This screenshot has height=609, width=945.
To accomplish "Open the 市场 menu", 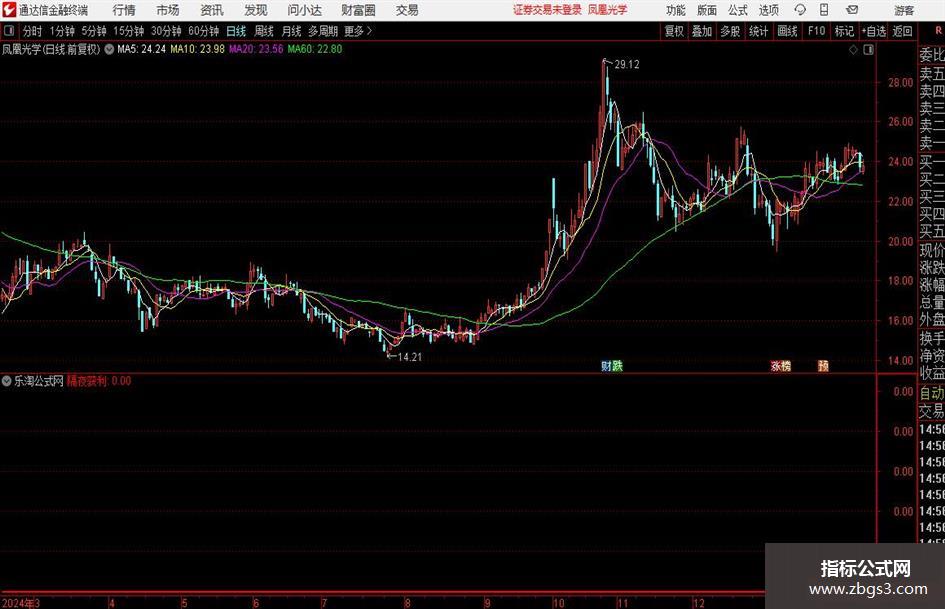I will click(x=168, y=10).
